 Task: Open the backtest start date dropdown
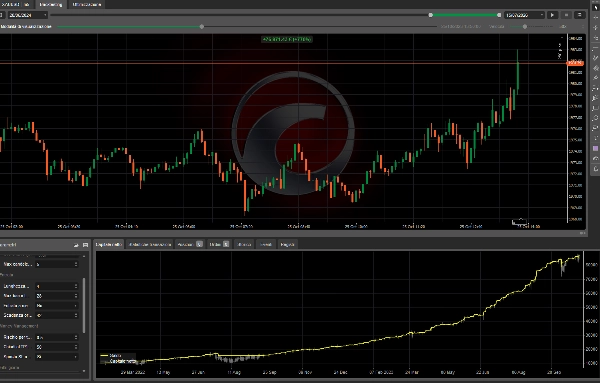point(28,15)
